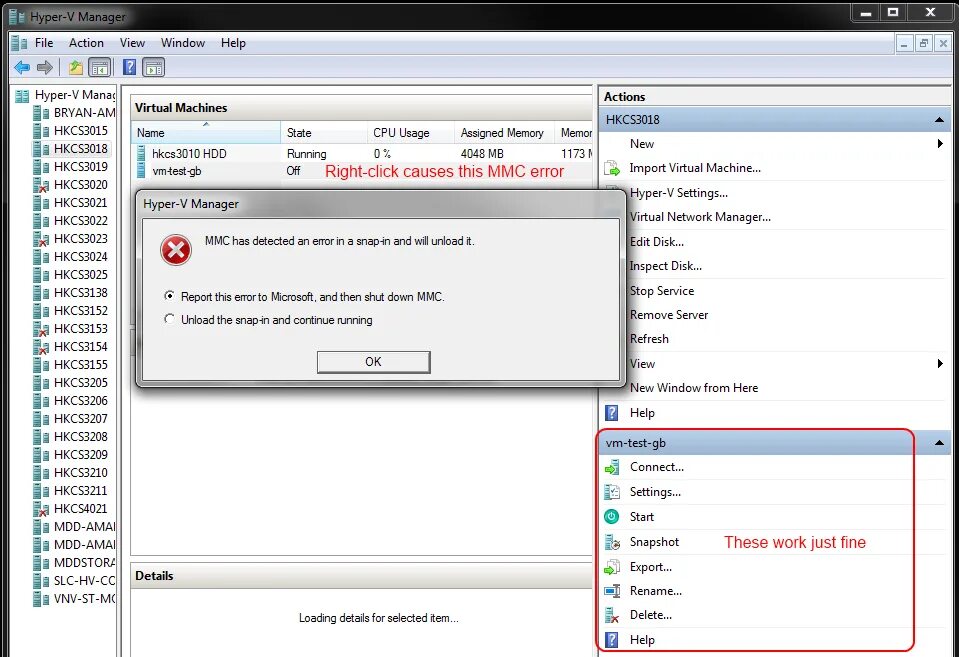
Task: Click the HKCS3020 server icon with red X
Action: (41, 185)
